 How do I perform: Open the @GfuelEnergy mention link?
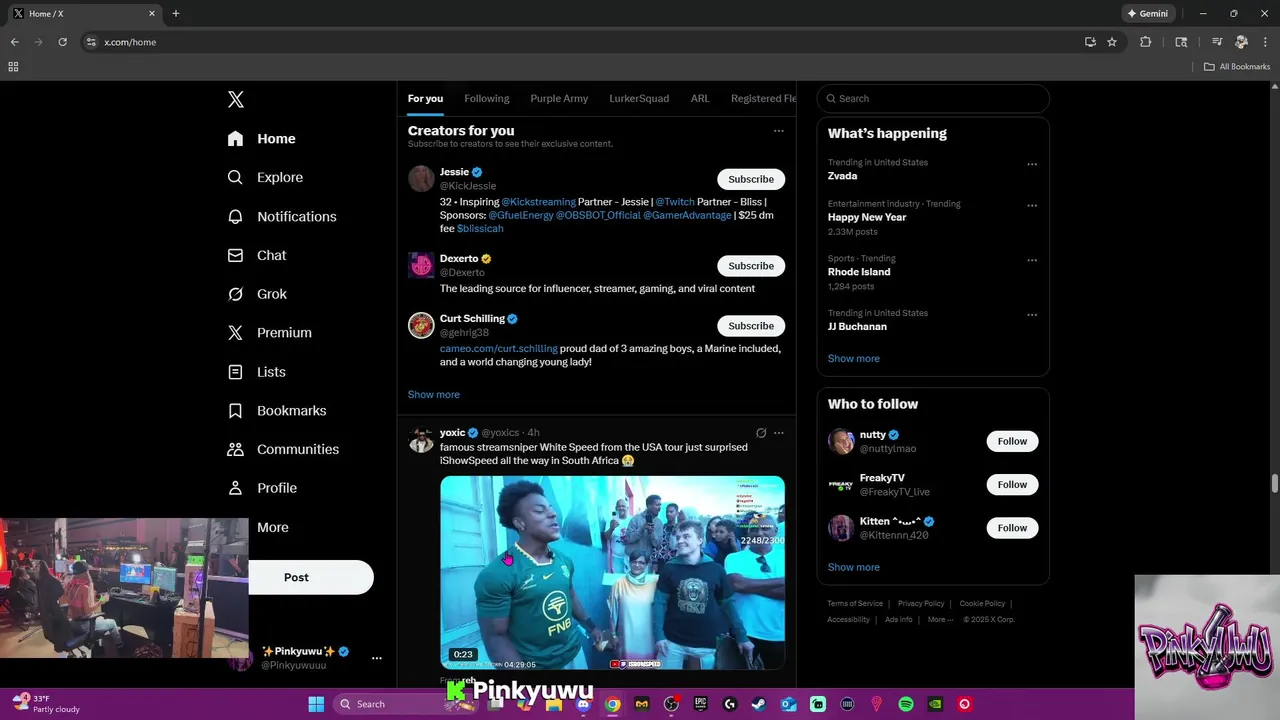[521, 215]
